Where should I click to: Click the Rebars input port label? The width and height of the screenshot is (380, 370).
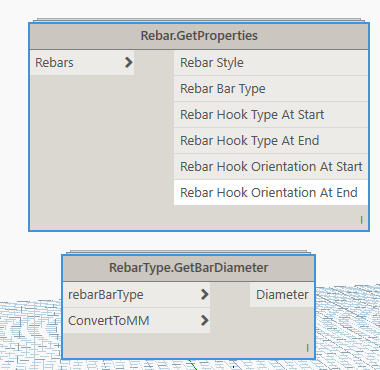tap(54, 63)
